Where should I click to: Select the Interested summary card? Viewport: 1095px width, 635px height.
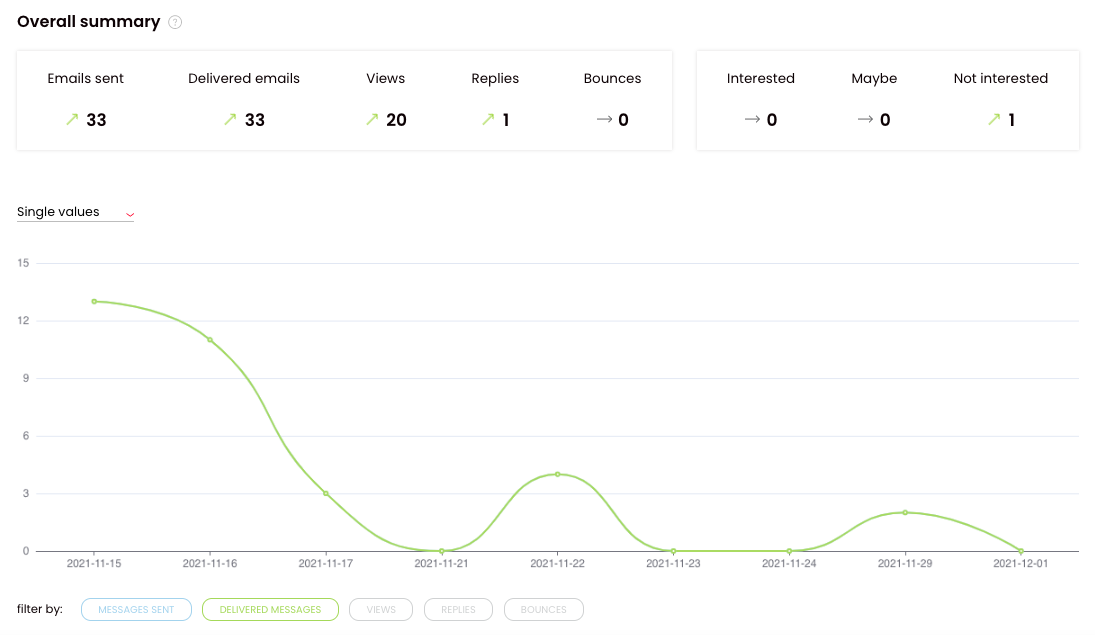[761, 100]
